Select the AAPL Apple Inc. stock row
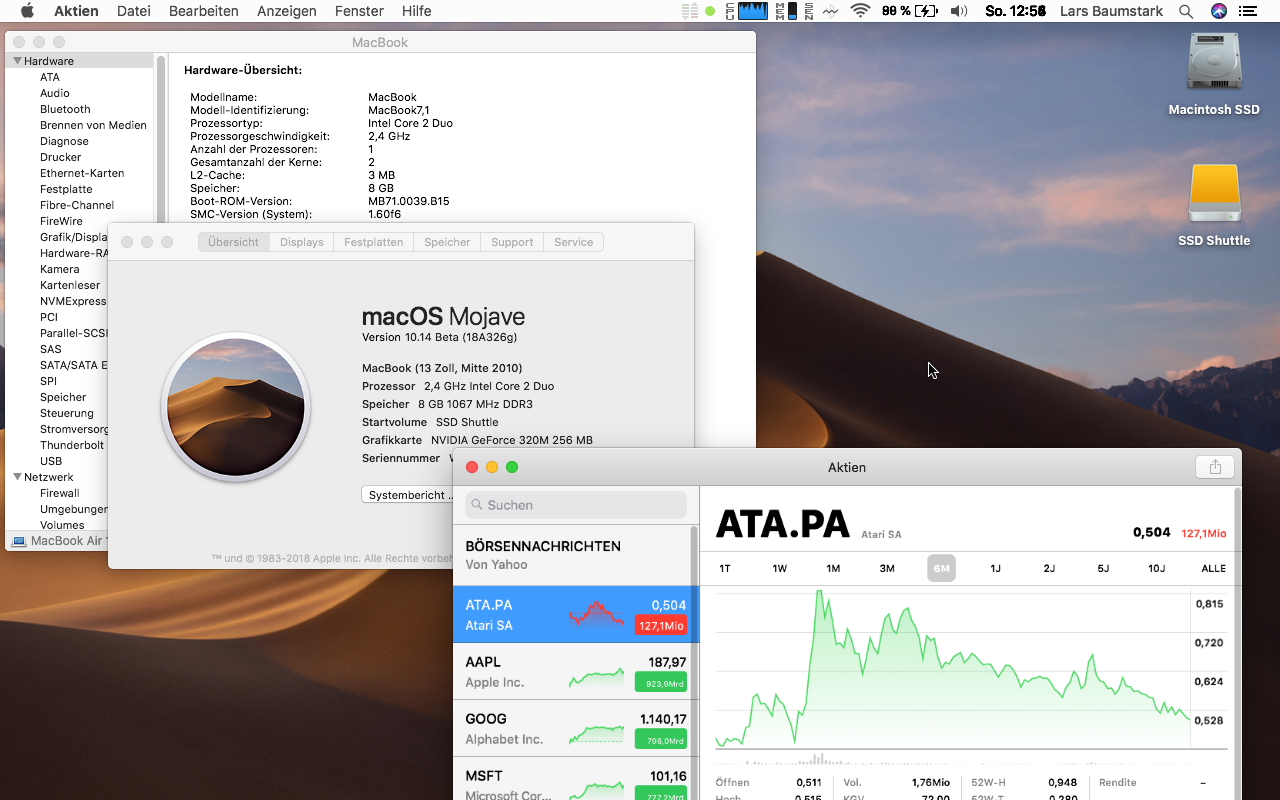This screenshot has width=1280, height=800. point(572,671)
